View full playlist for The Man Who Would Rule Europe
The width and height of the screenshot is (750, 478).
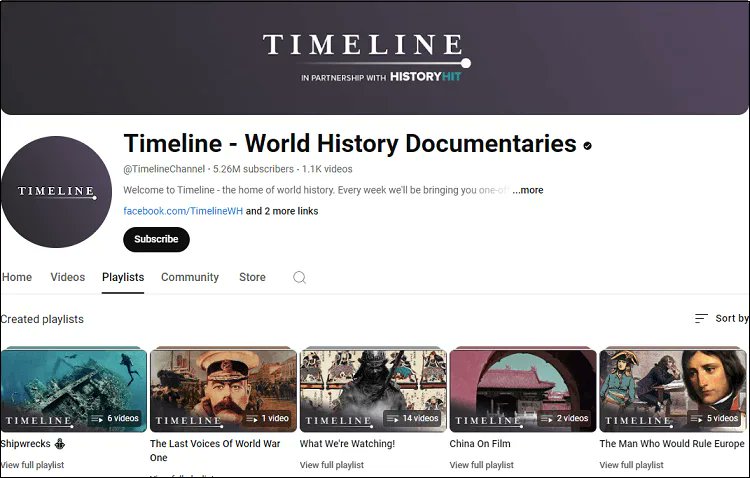(x=631, y=465)
